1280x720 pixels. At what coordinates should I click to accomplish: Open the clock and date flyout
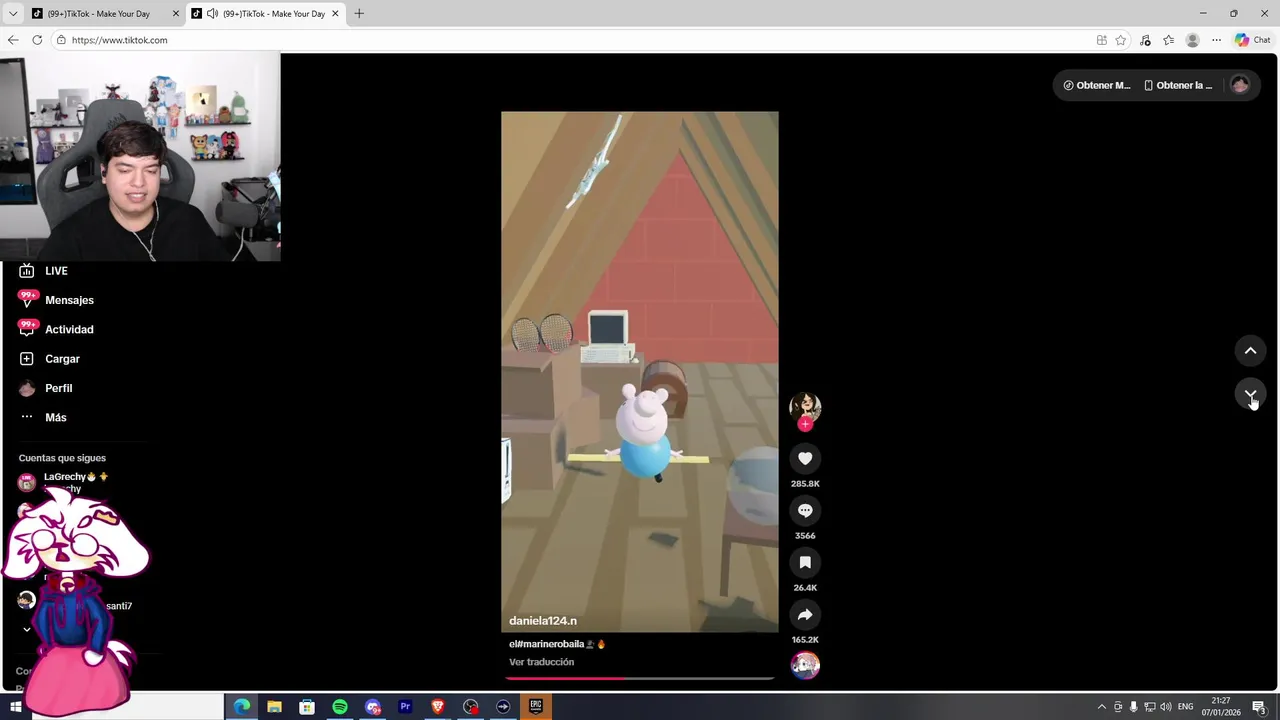(1220, 707)
